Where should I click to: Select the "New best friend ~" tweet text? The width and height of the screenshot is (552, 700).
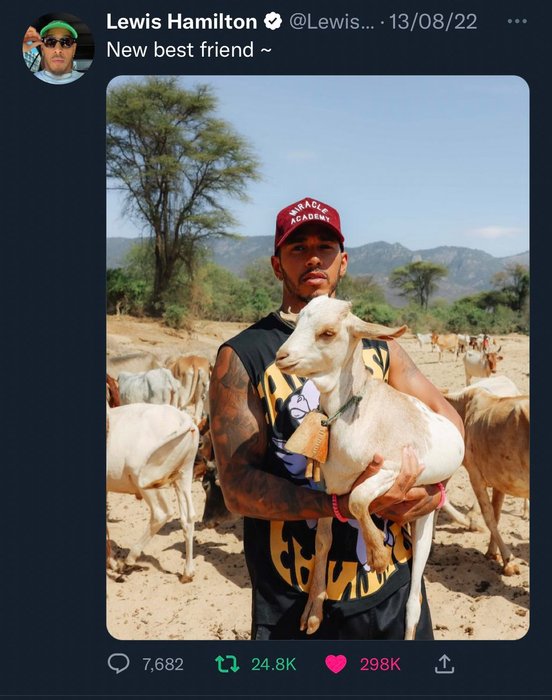(188, 50)
